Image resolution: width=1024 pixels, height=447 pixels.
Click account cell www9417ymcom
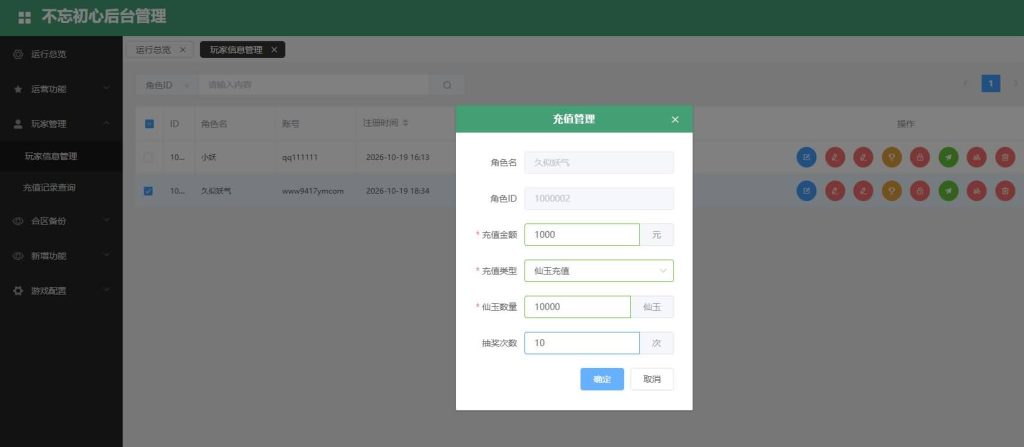coord(313,191)
